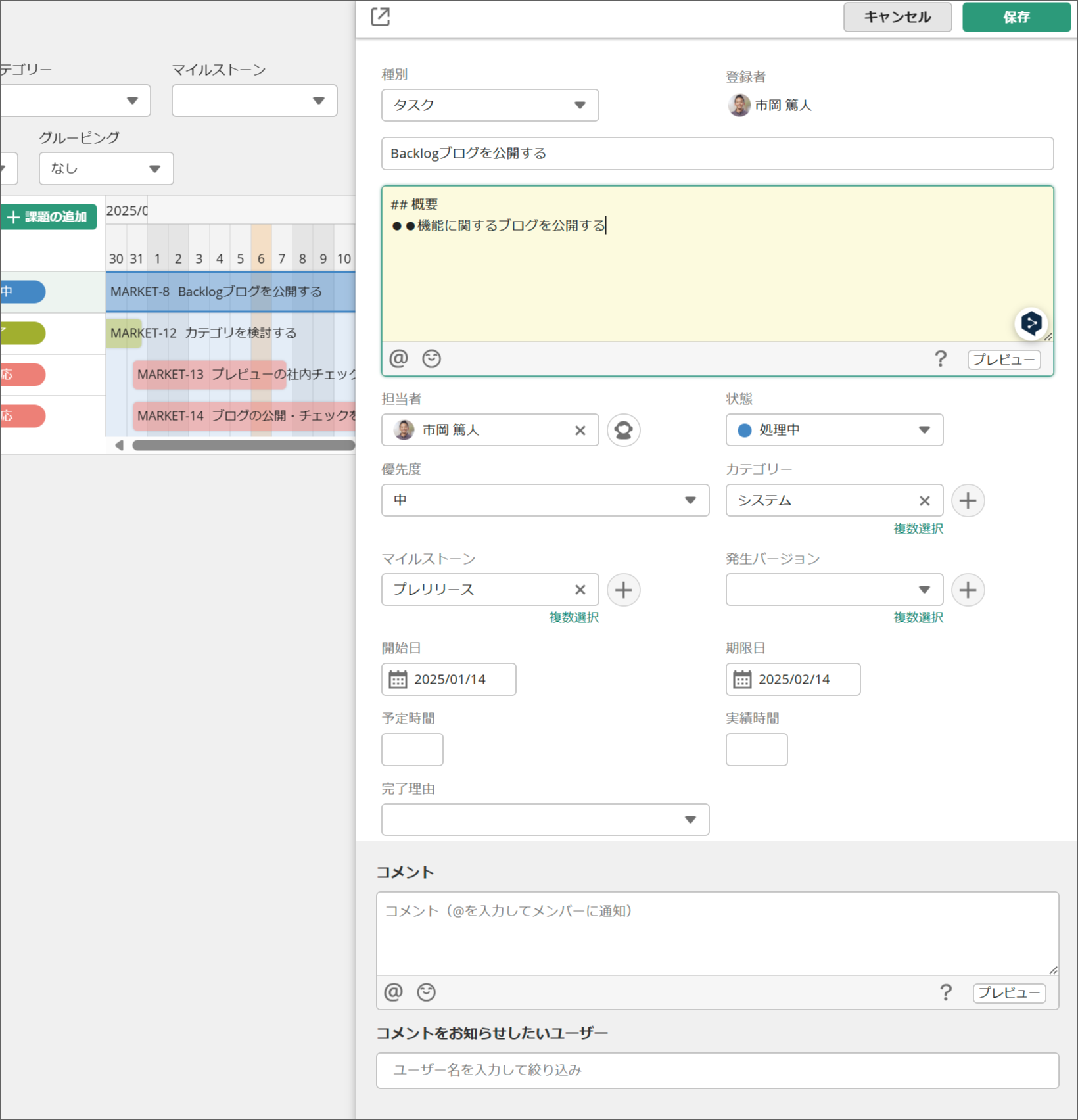The height and width of the screenshot is (1120, 1078).
Task: Click the 予定時間 input field
Action: click(412, 749)
